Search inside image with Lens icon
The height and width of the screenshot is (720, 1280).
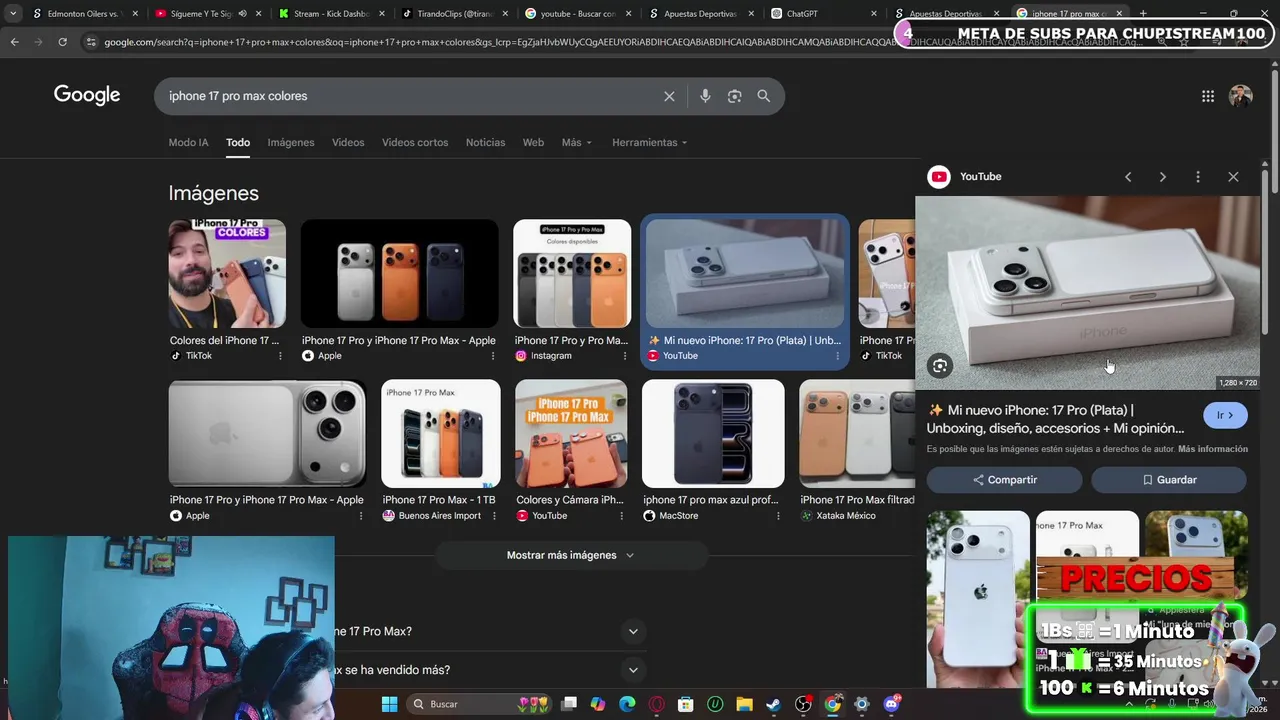[940, 366]
